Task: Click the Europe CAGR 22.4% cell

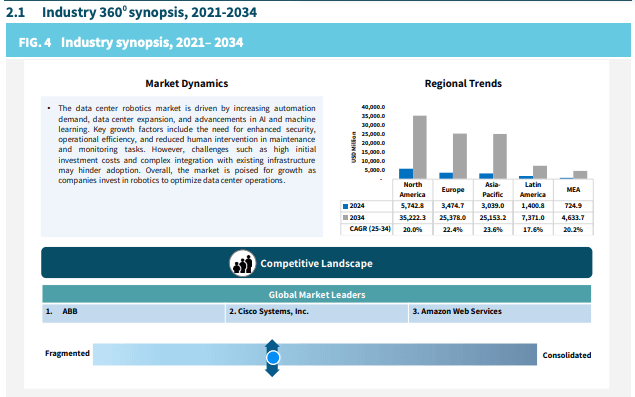Action: click(453, 229)
